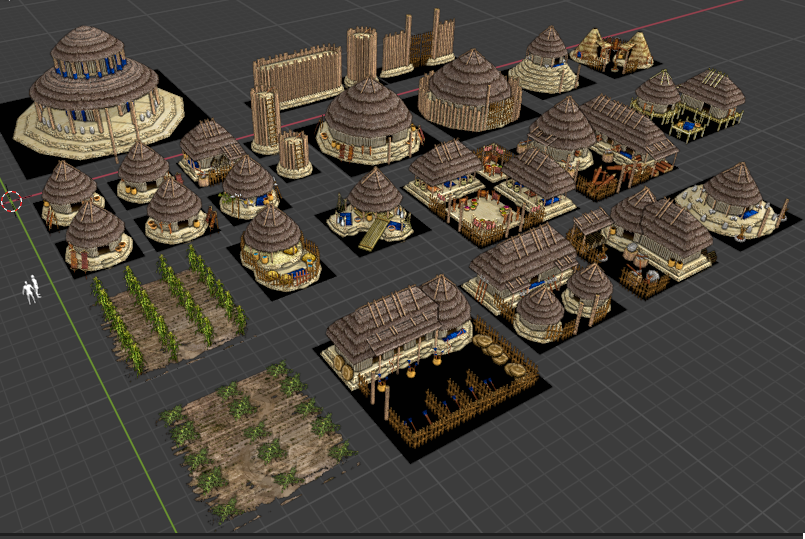Viewport: 805px width, 539px height.
Task: Select the short palisade tower near small huts
Action: click(294, 152)
